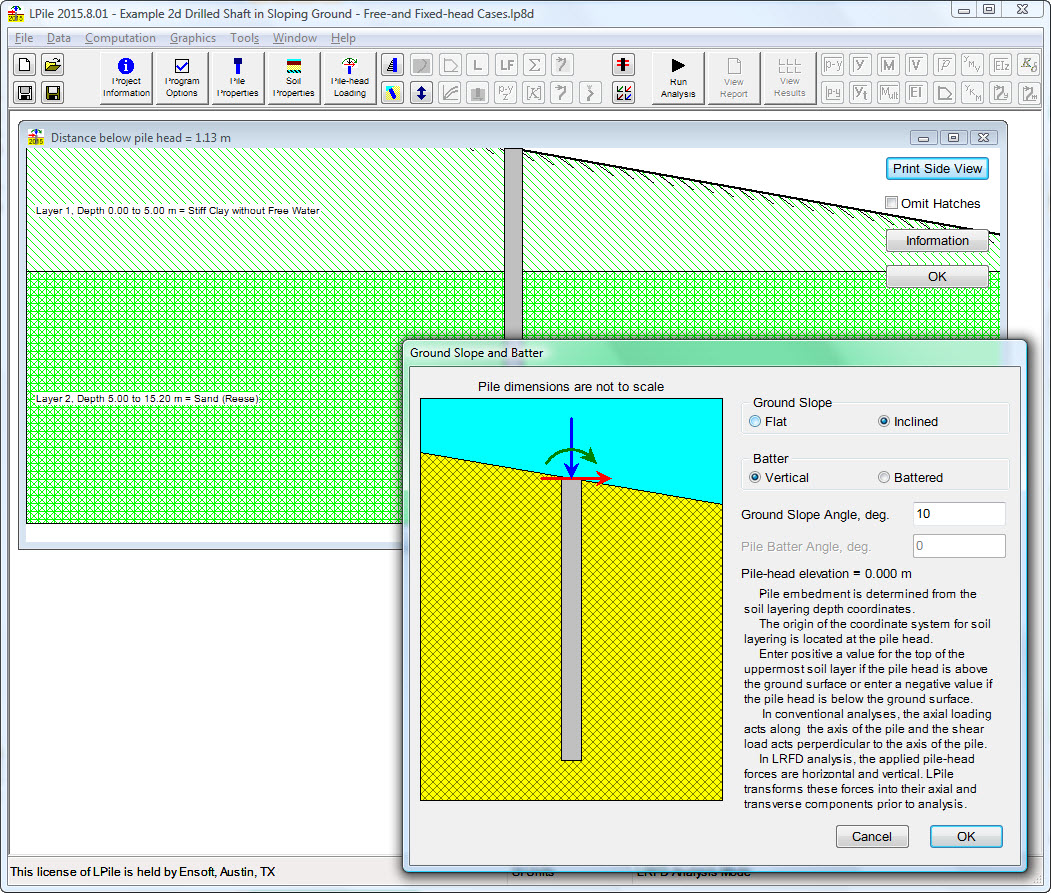Open the Soil Properties editor

click(x=294, y=78)
